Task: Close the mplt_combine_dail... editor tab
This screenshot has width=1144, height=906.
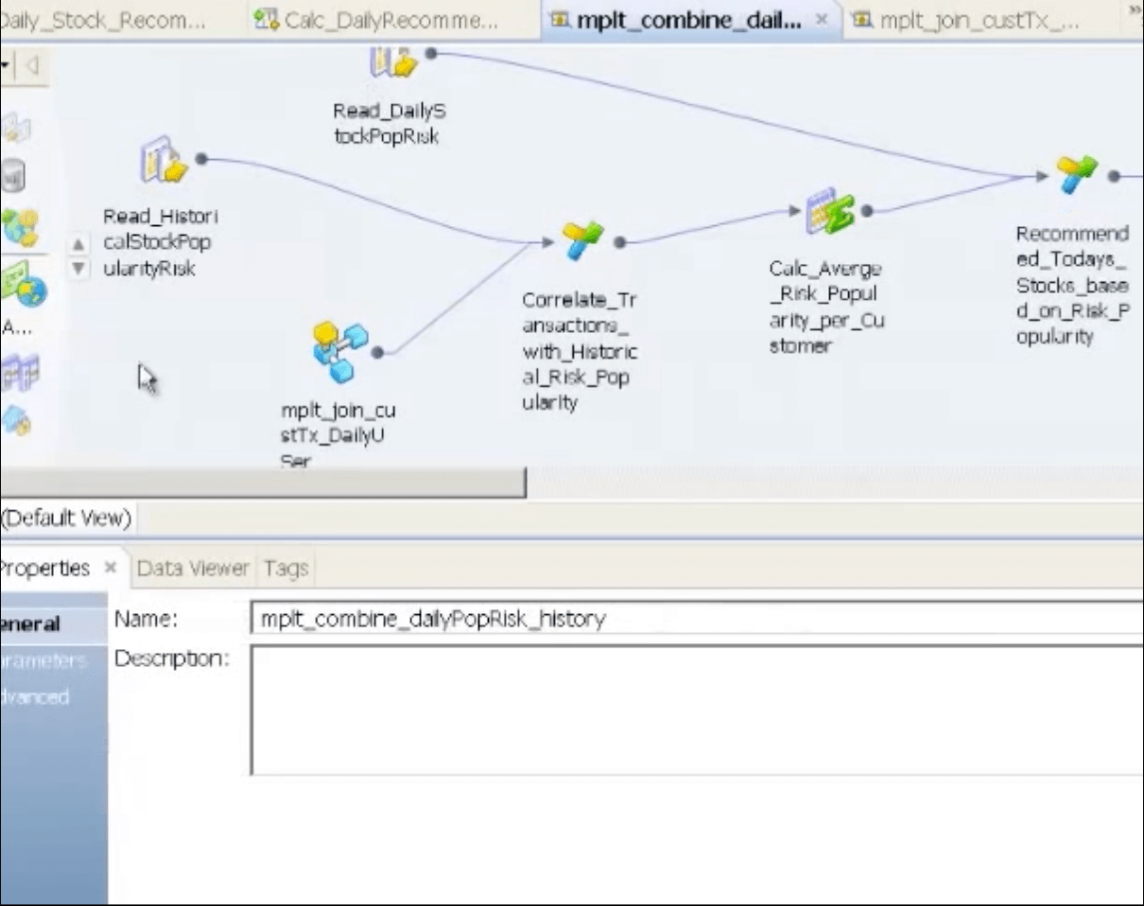Action: tap(822, 20)
